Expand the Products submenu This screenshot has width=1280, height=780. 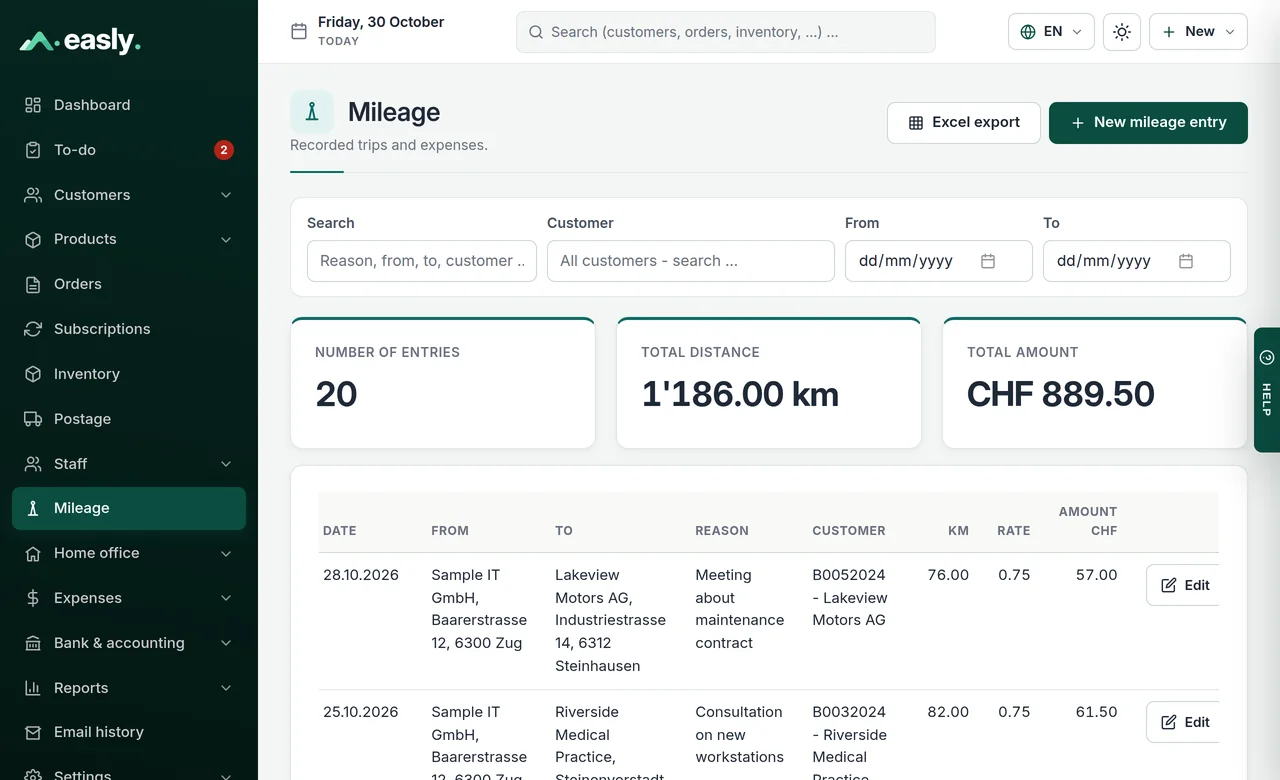pyautogui.click(x=226, y=240)
